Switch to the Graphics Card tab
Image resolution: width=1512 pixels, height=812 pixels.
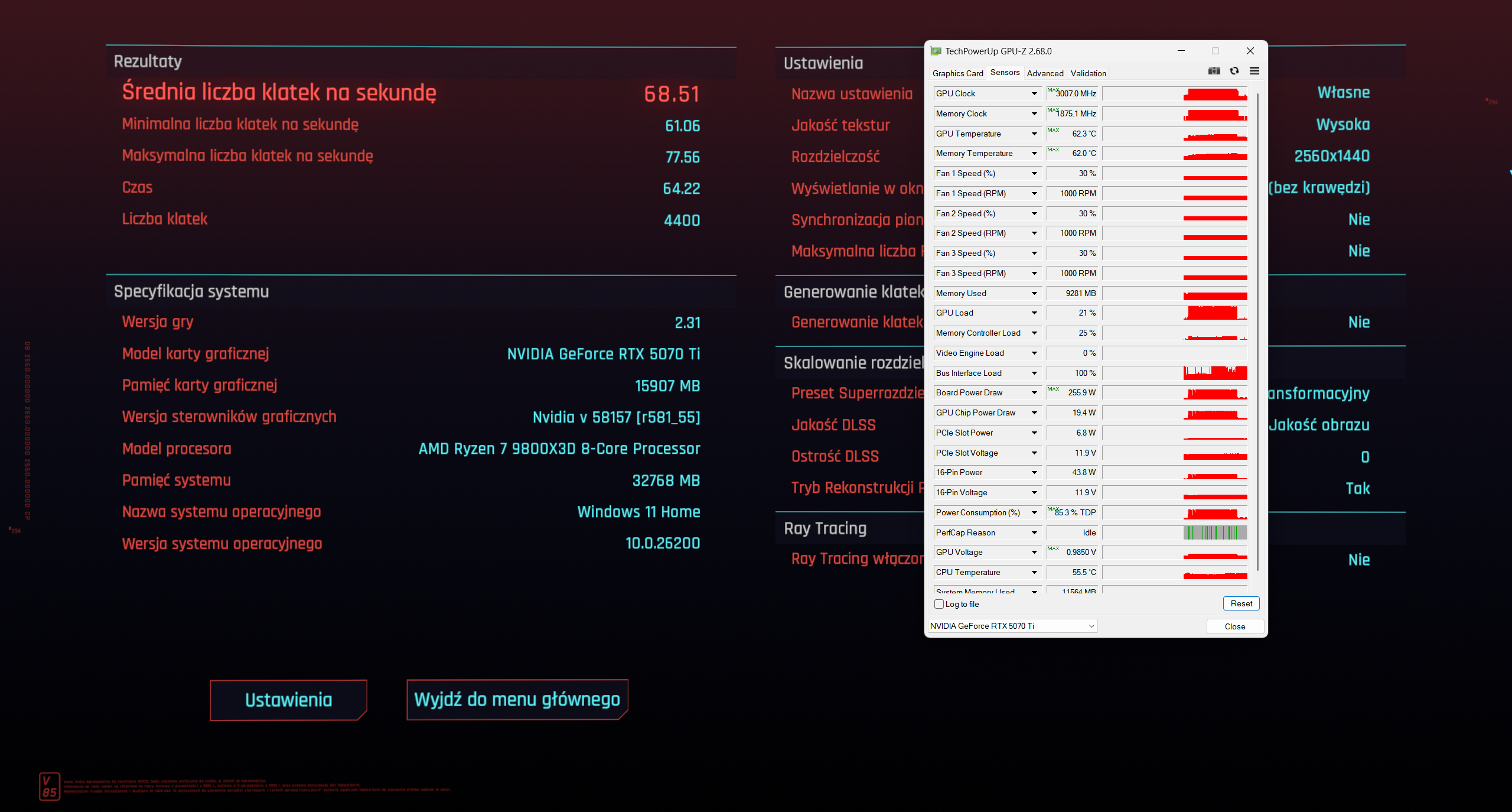pos(957,73)
